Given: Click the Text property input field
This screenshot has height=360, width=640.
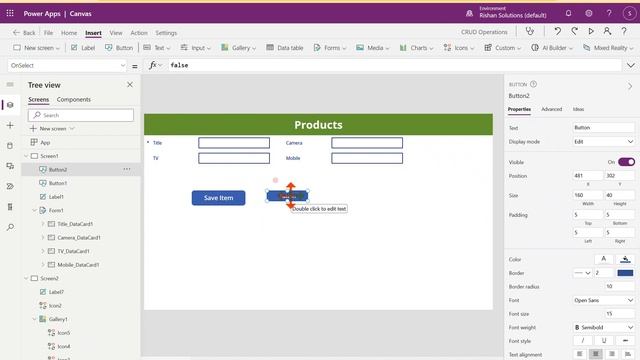Looking at the screenshot, I should 603,127.
